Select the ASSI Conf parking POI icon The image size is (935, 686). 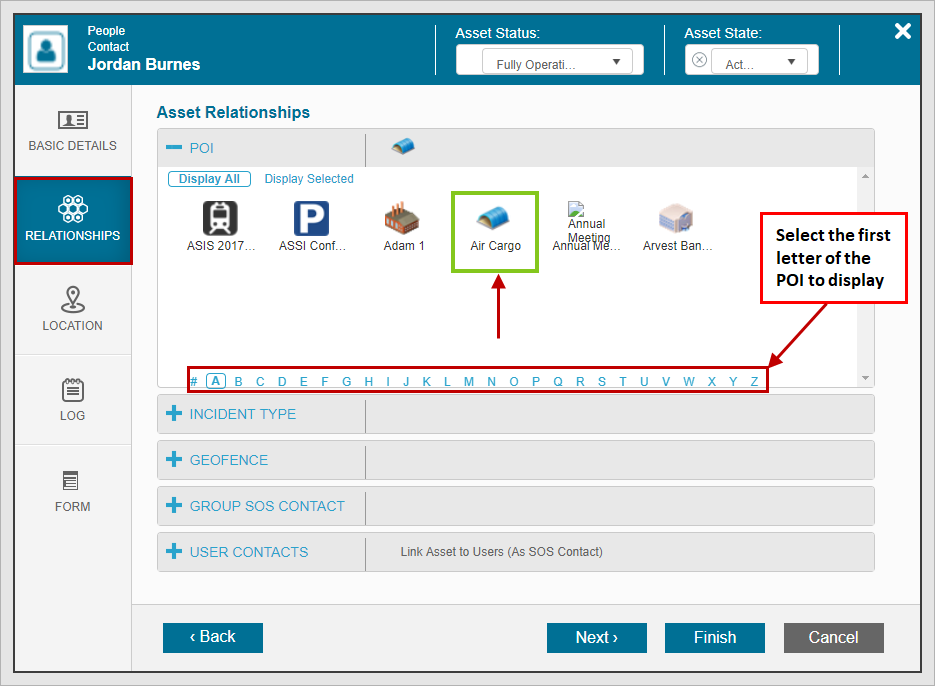click(x=311, y=218)
